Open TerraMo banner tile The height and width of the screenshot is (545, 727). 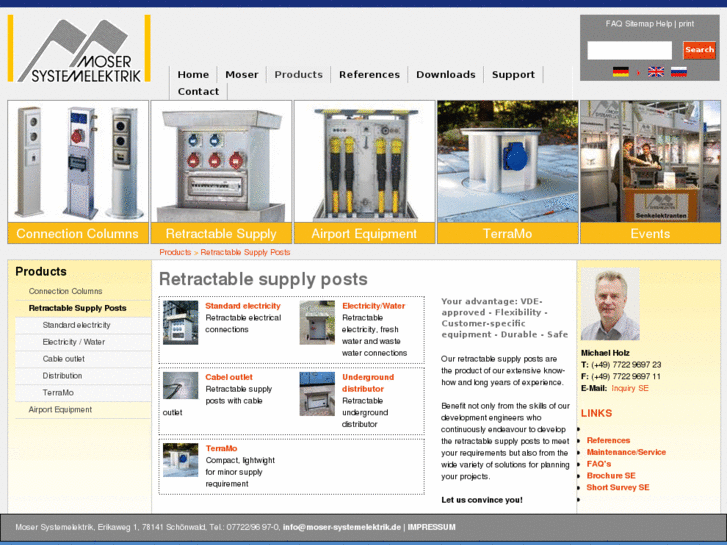coord(508,172)
